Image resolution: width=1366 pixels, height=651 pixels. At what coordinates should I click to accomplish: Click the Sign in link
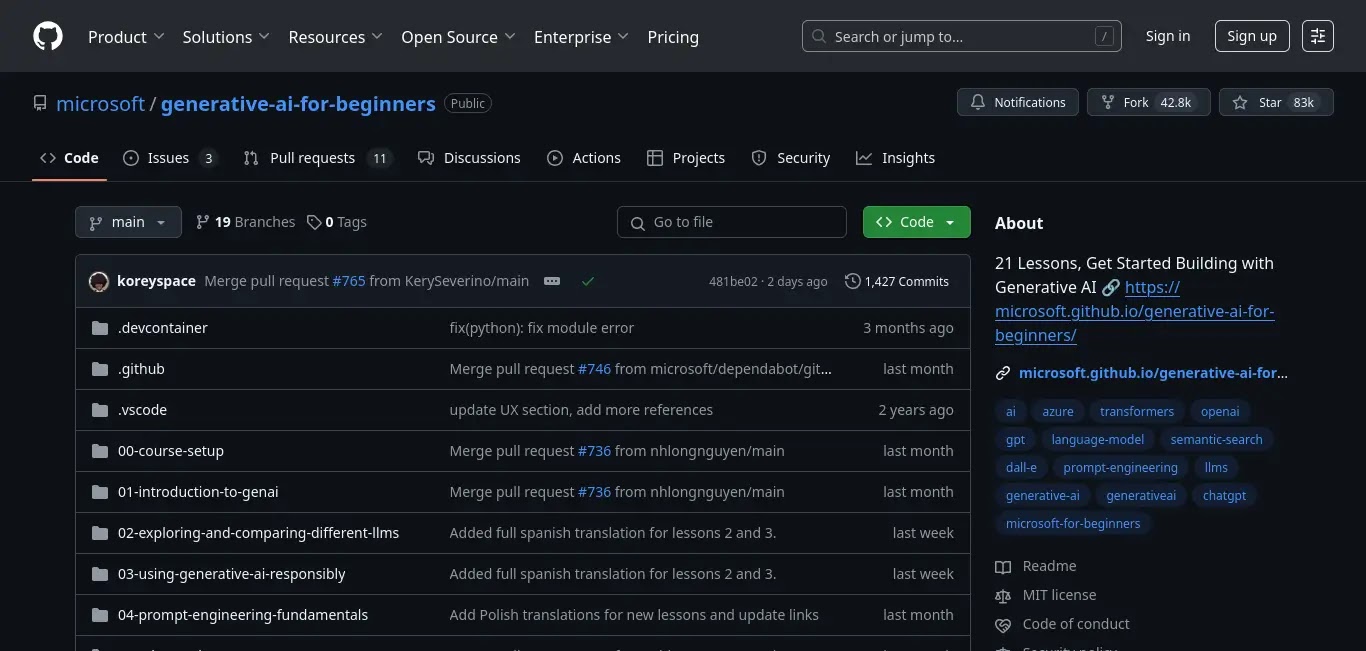pyautogui.click(x=1168, y=36)
